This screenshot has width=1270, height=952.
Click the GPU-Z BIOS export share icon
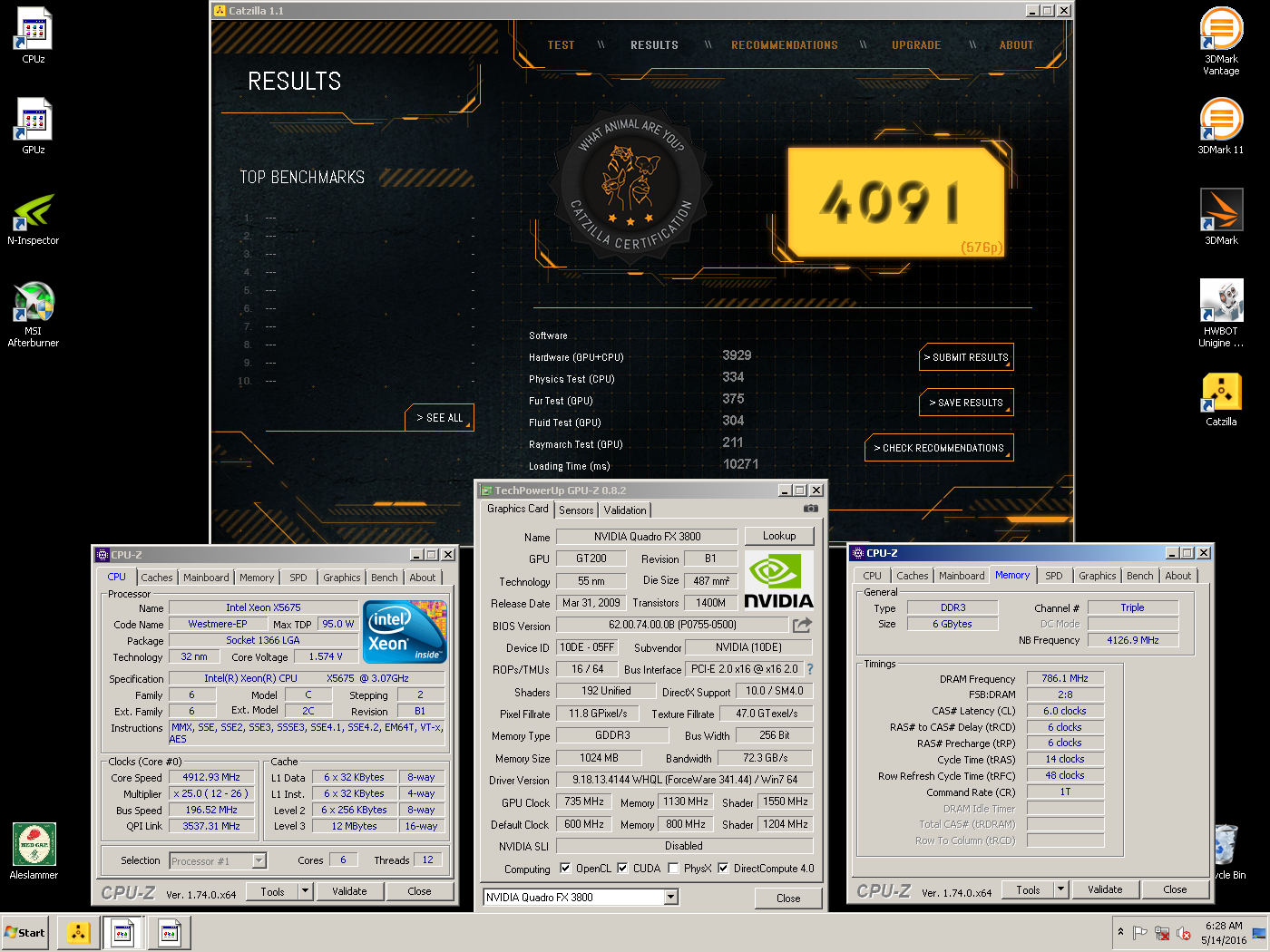(x=802, y=625)
